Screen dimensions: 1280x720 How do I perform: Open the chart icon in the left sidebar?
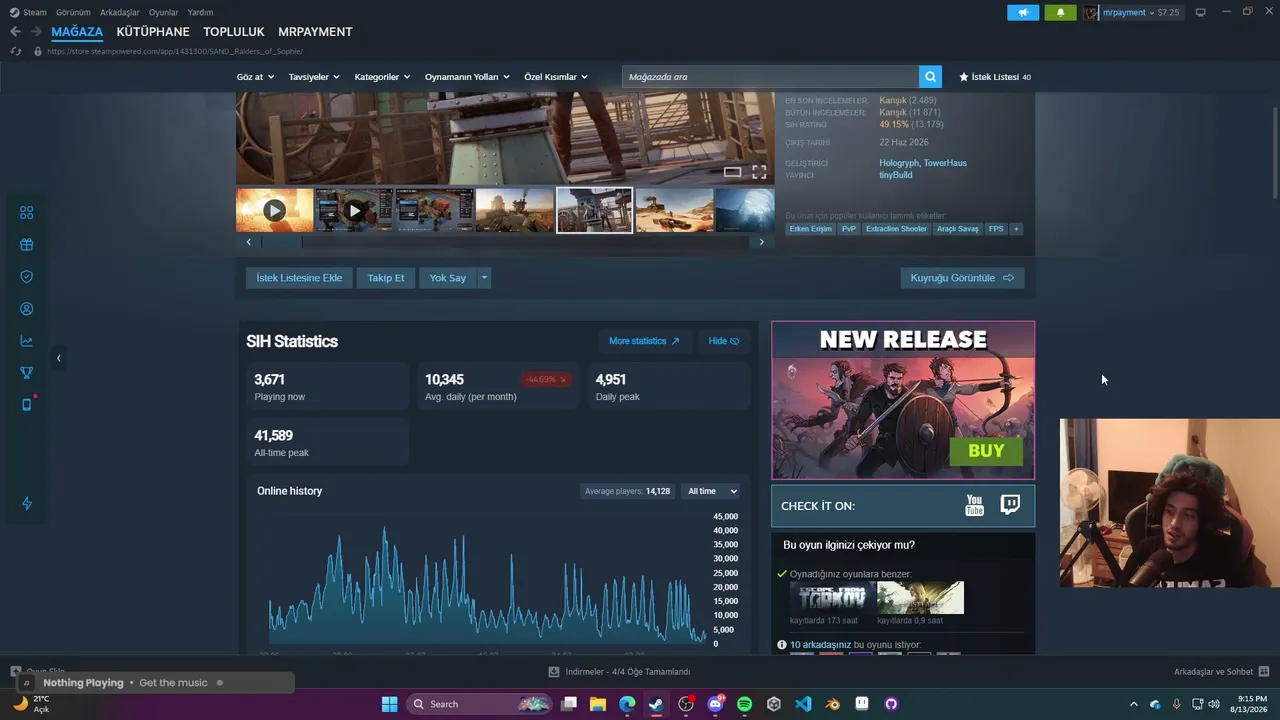(27, 341)
